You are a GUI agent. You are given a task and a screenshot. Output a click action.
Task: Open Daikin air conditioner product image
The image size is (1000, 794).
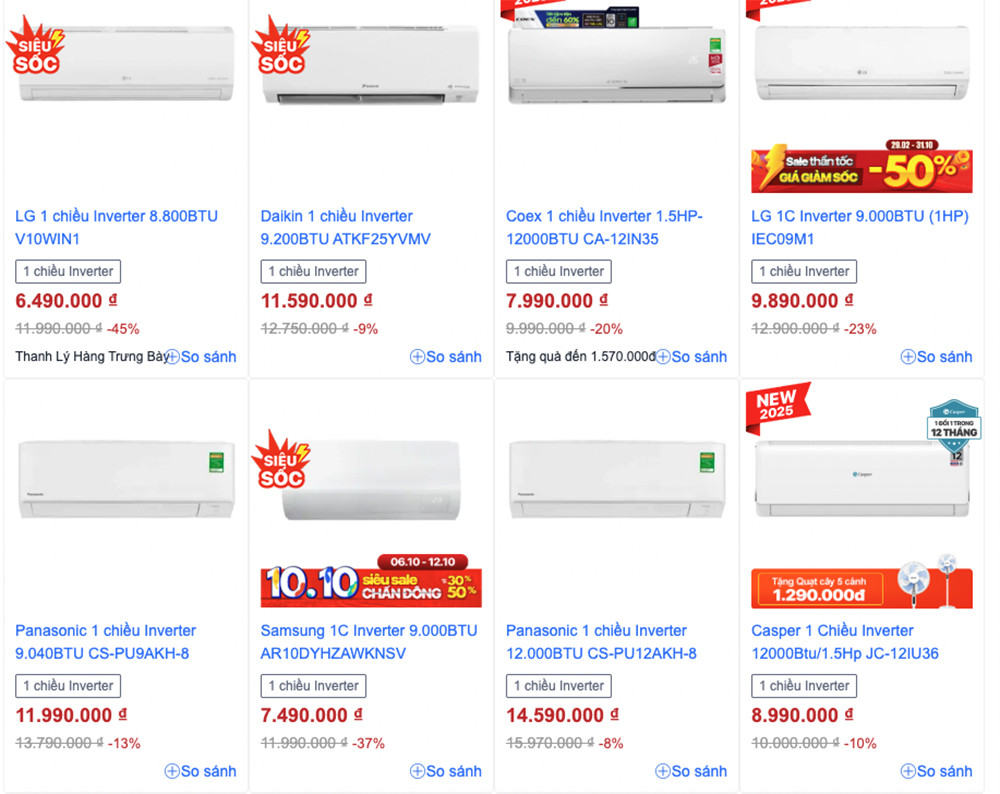tap(371, 64)
